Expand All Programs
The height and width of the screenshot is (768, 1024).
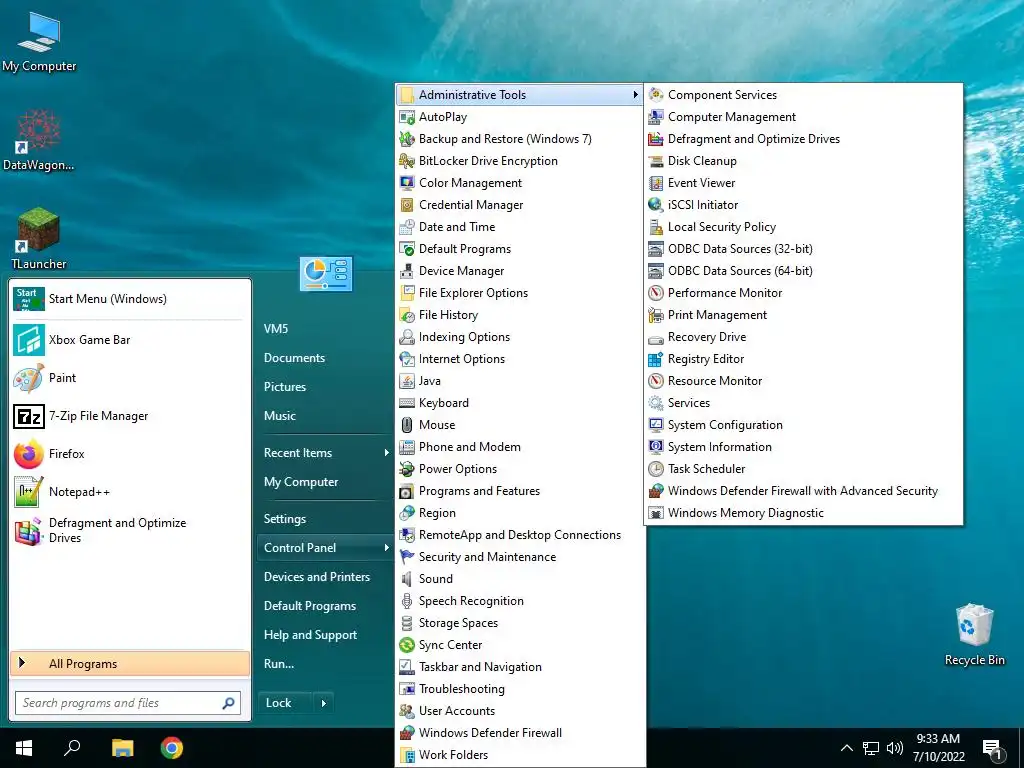tap(130, 664)
